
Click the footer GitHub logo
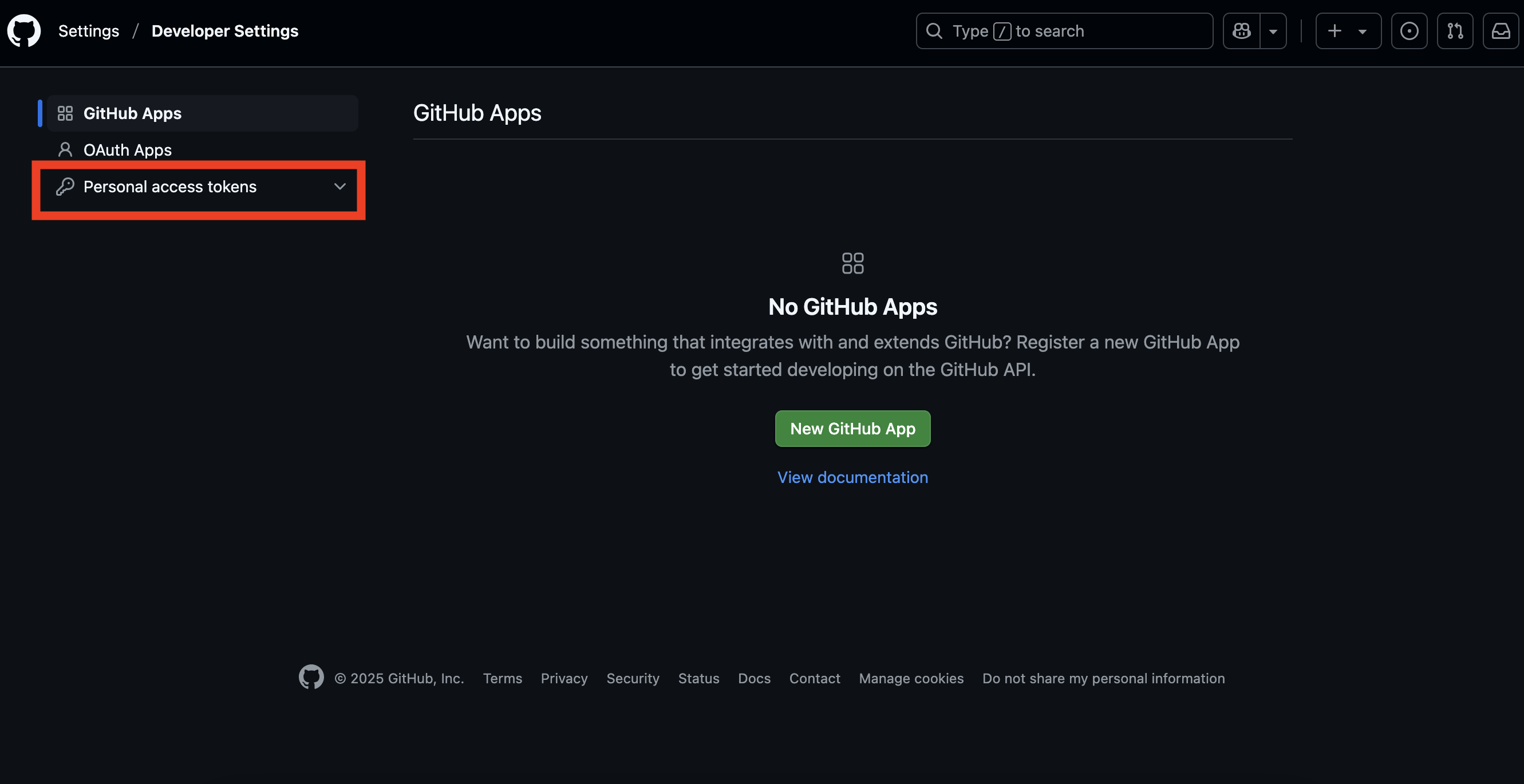click(311, 677)
